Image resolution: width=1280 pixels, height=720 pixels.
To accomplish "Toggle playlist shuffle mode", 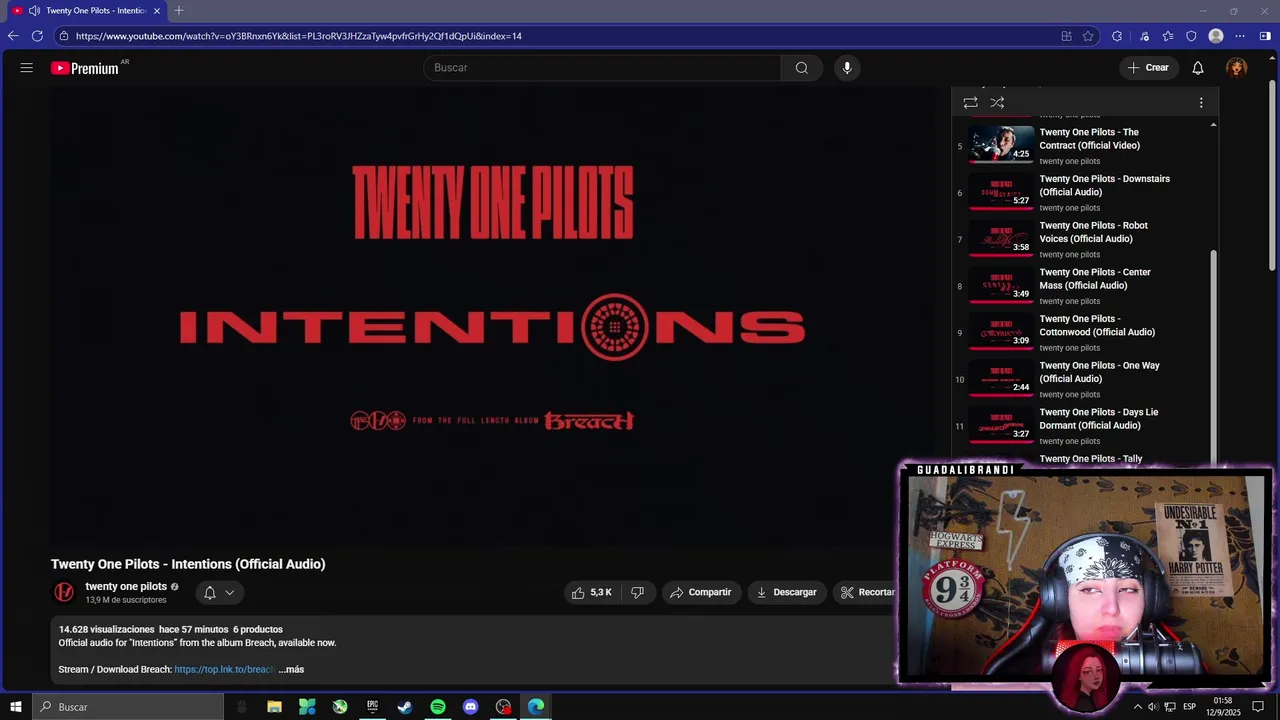I will [x=997, y=103].
